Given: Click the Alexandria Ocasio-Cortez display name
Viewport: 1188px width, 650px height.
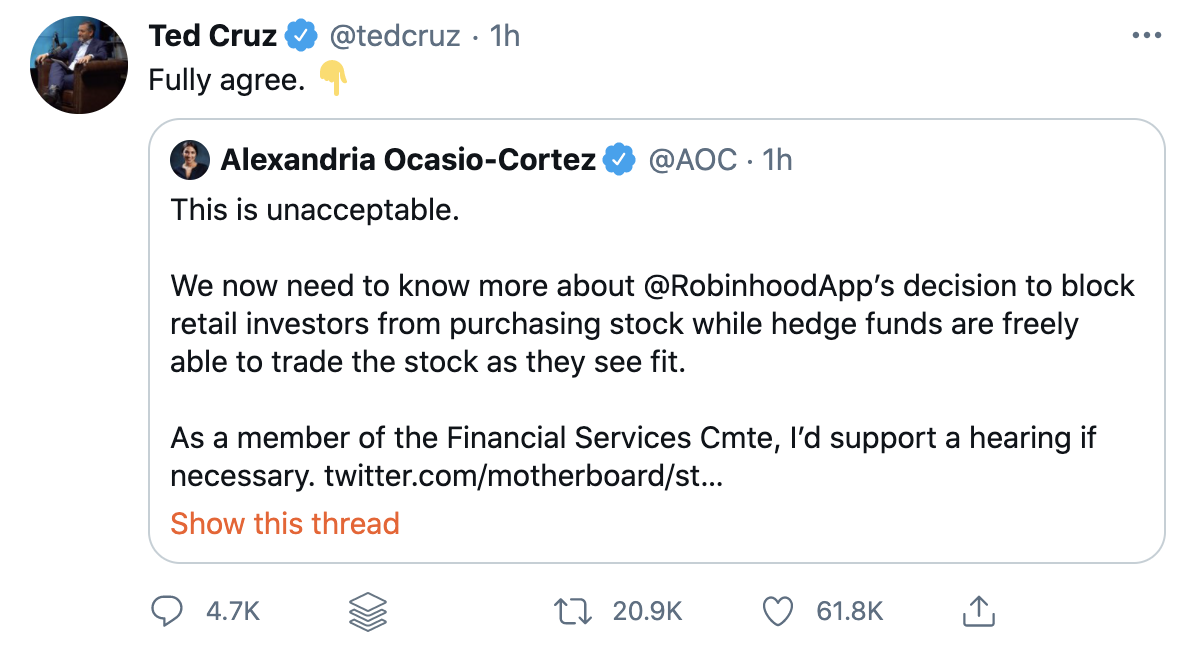Looking at the screenshot, I should (x=408, y=160).
